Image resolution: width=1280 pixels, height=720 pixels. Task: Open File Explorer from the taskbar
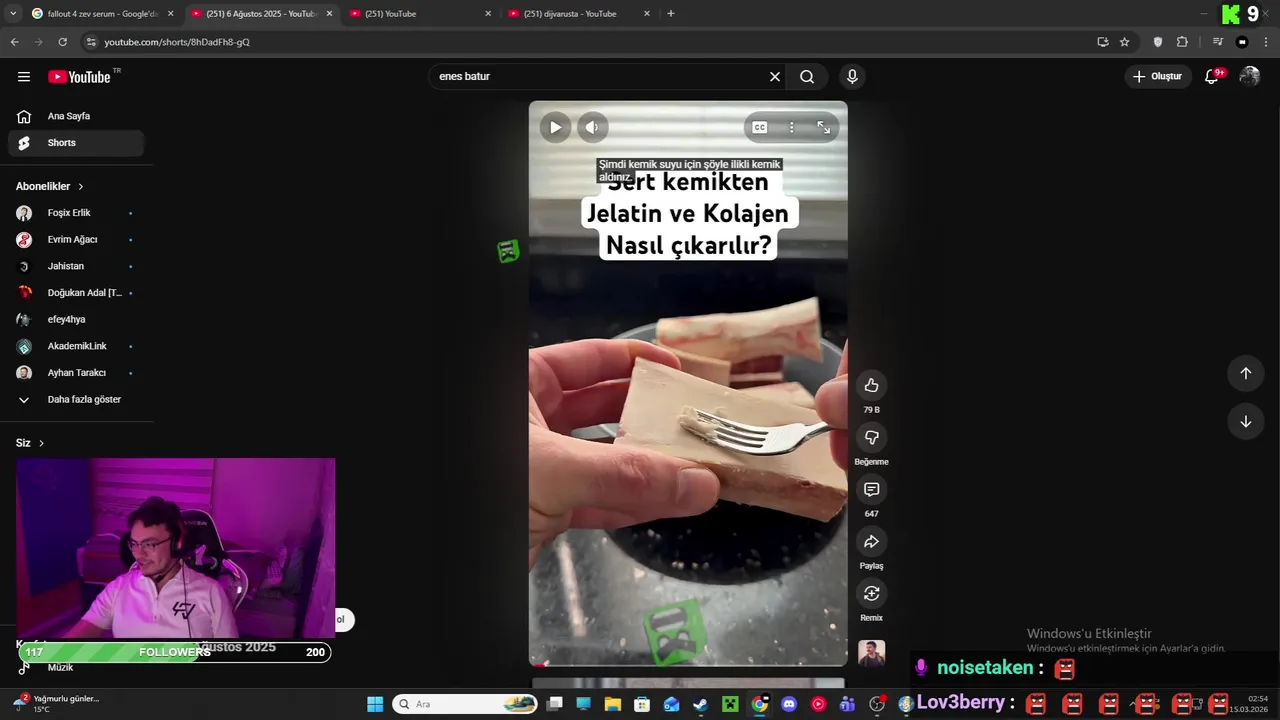pos(613,704)
